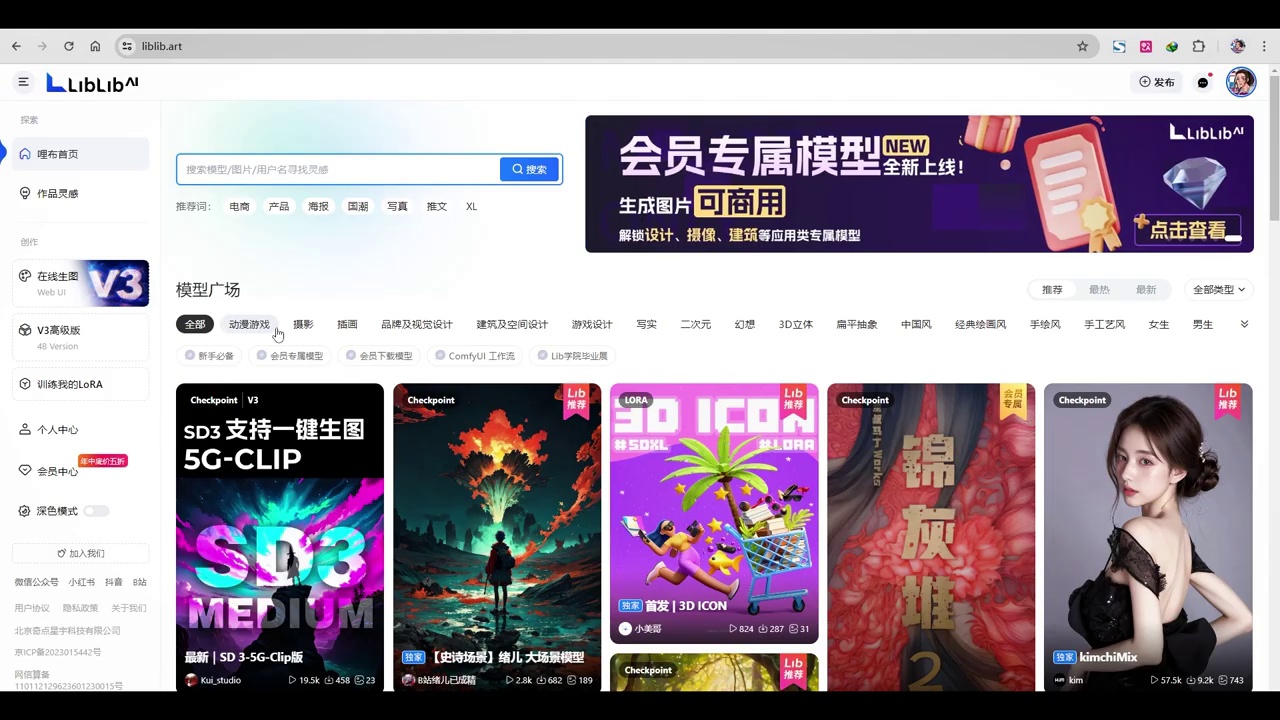This screenshot has width=1280, height=720.
Task: Open the 3D ICON LoRA model card
Action: [714, 514]
